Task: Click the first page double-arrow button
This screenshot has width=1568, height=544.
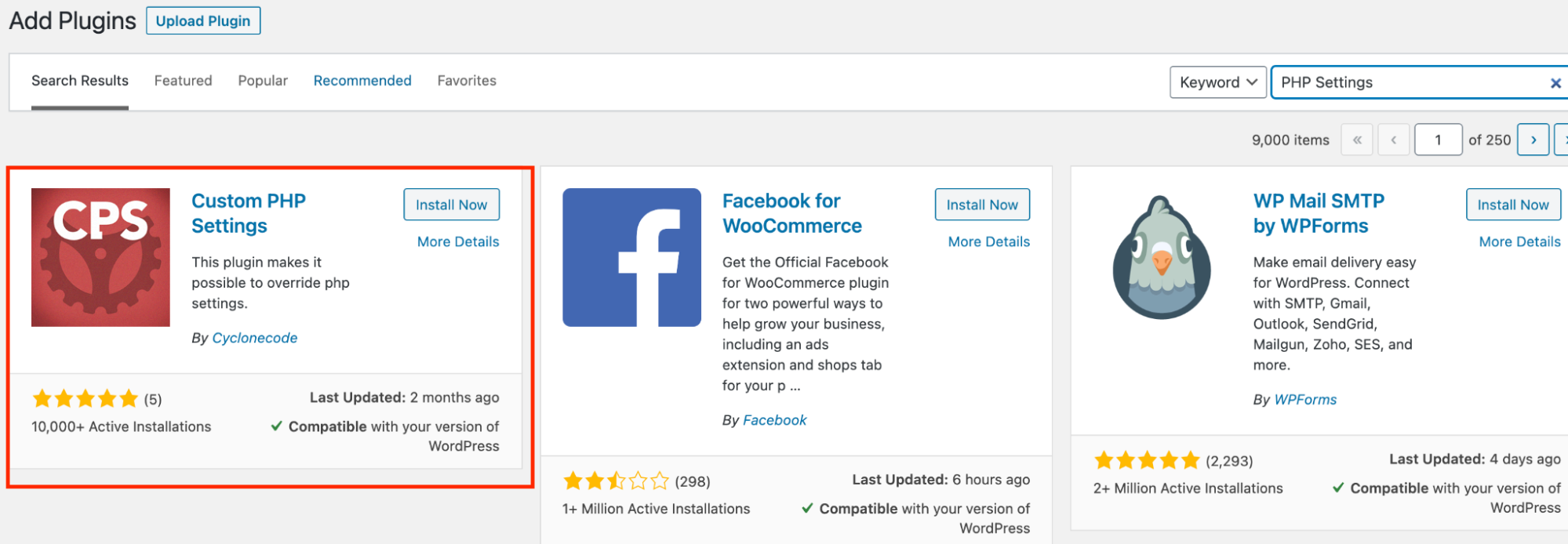Action: (x=1357, y=140)
